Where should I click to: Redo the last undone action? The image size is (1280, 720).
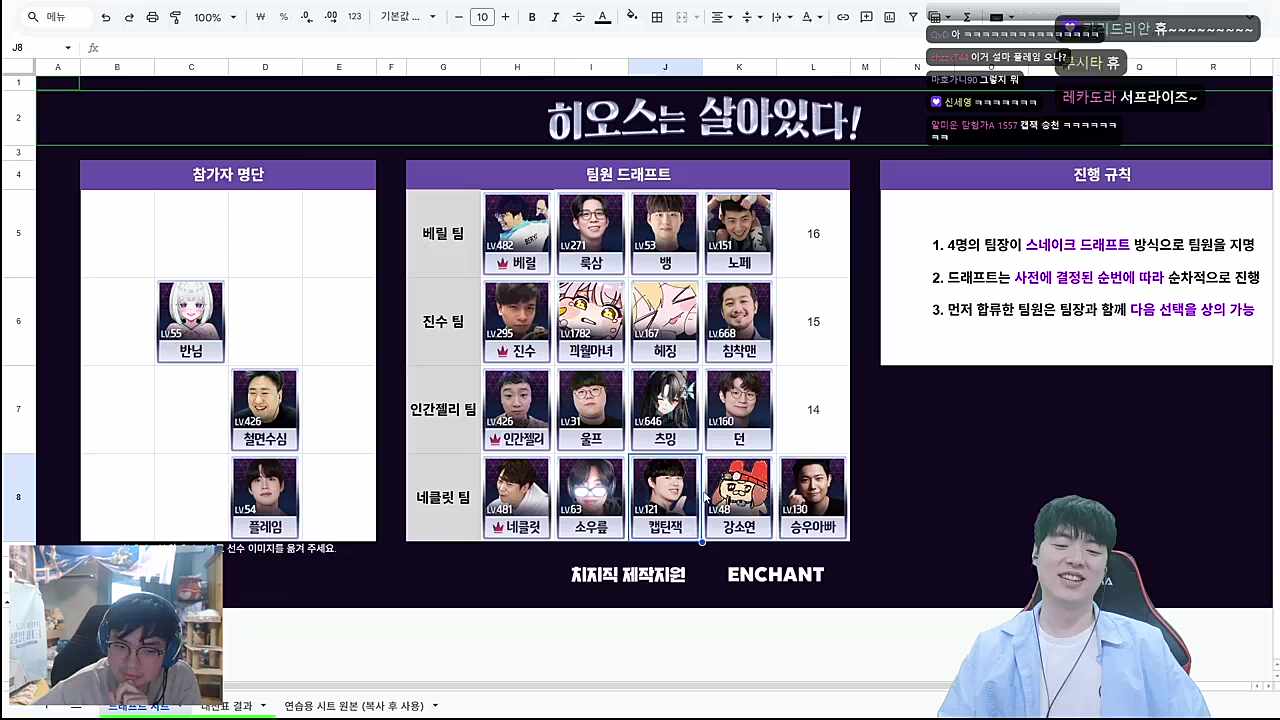[x=129, y=17]
